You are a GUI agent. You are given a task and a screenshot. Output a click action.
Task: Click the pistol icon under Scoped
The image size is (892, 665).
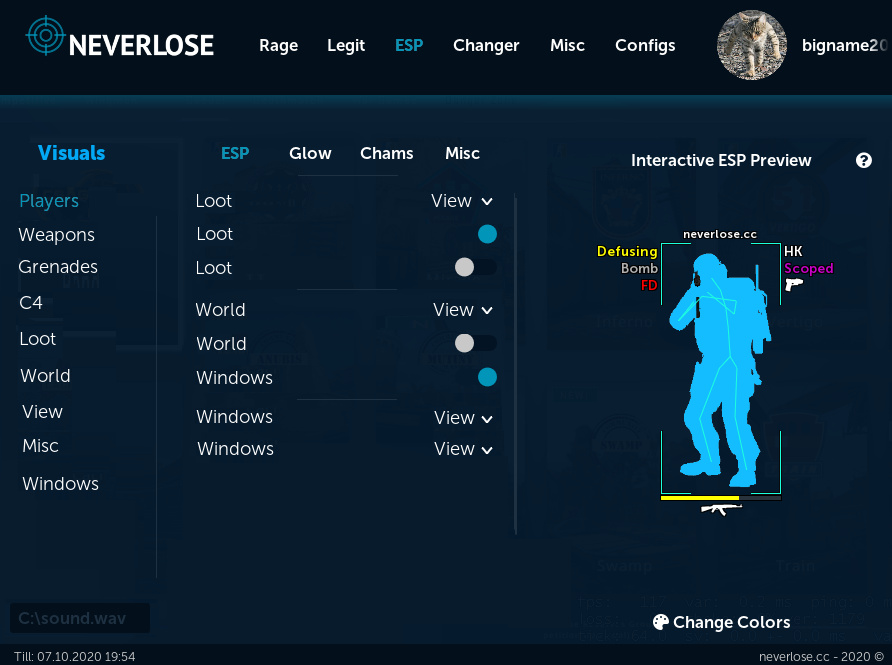(794, 284)
